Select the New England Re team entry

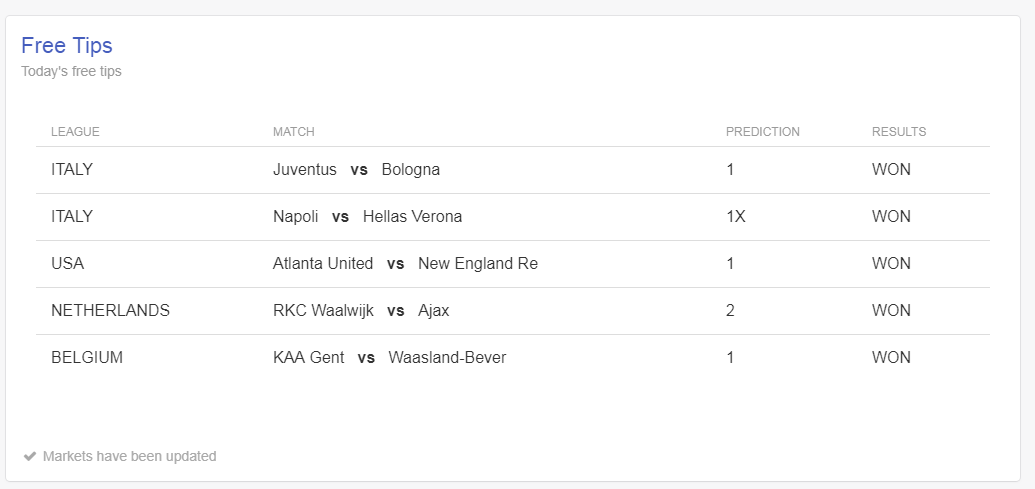pyautogui.click(x=478, y=263)
